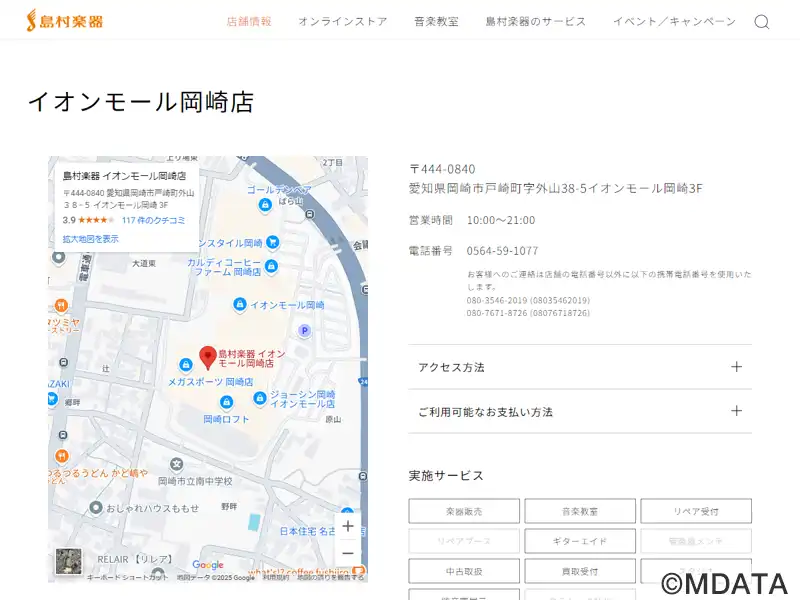Screen dimensions: 800x600
Task: Click the 岡崎市立南中学校 school marker
Action: point(177,464)
